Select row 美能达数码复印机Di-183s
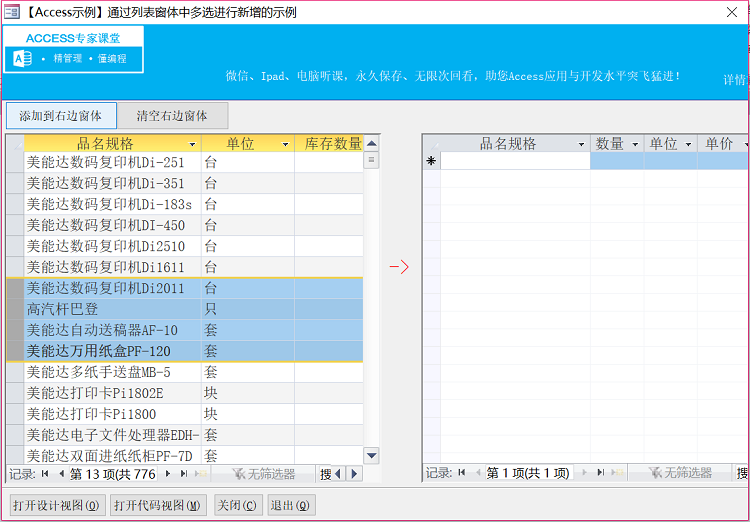 185,204
